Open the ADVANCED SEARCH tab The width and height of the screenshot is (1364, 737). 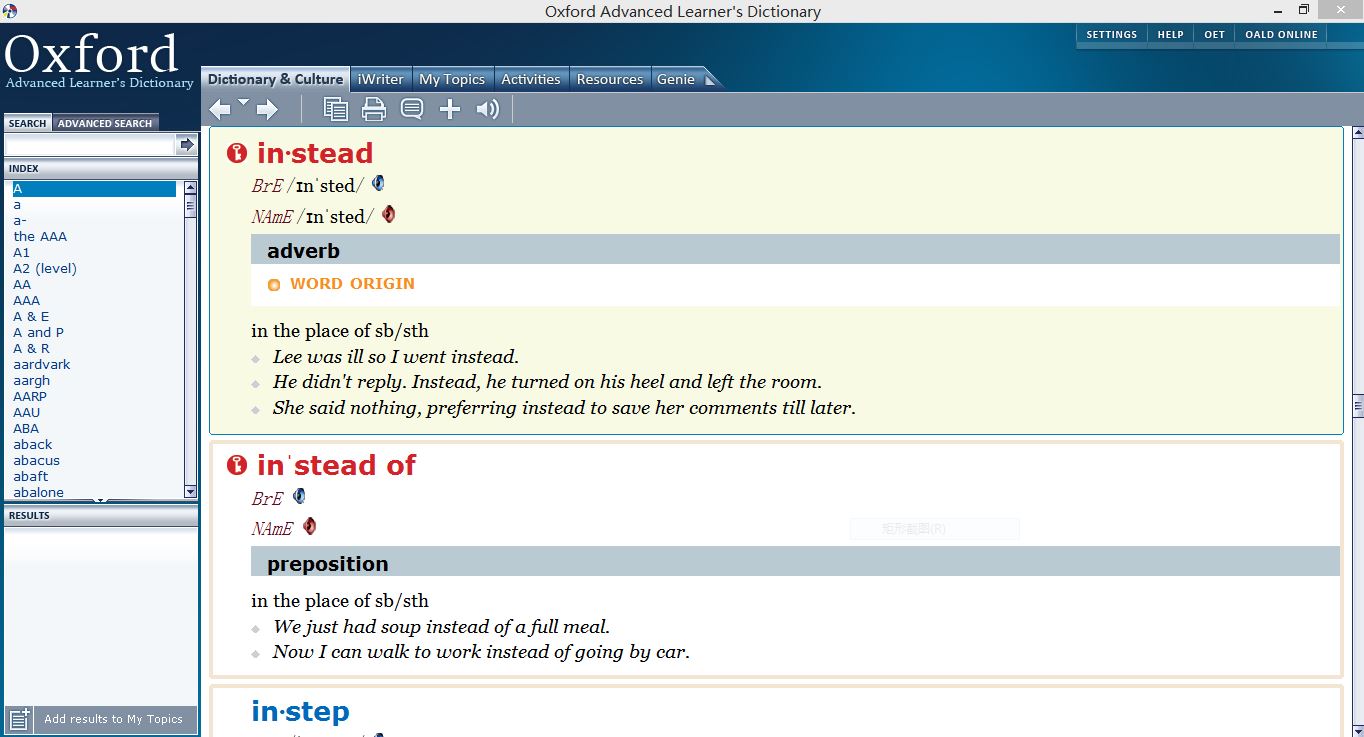click(105, 123)
